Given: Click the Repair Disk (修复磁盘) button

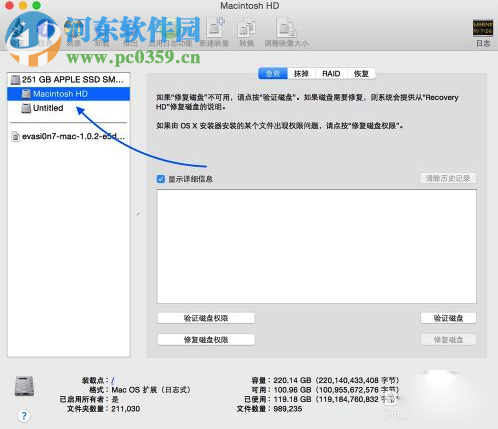Looking at the screenshot, I should 448,340.
